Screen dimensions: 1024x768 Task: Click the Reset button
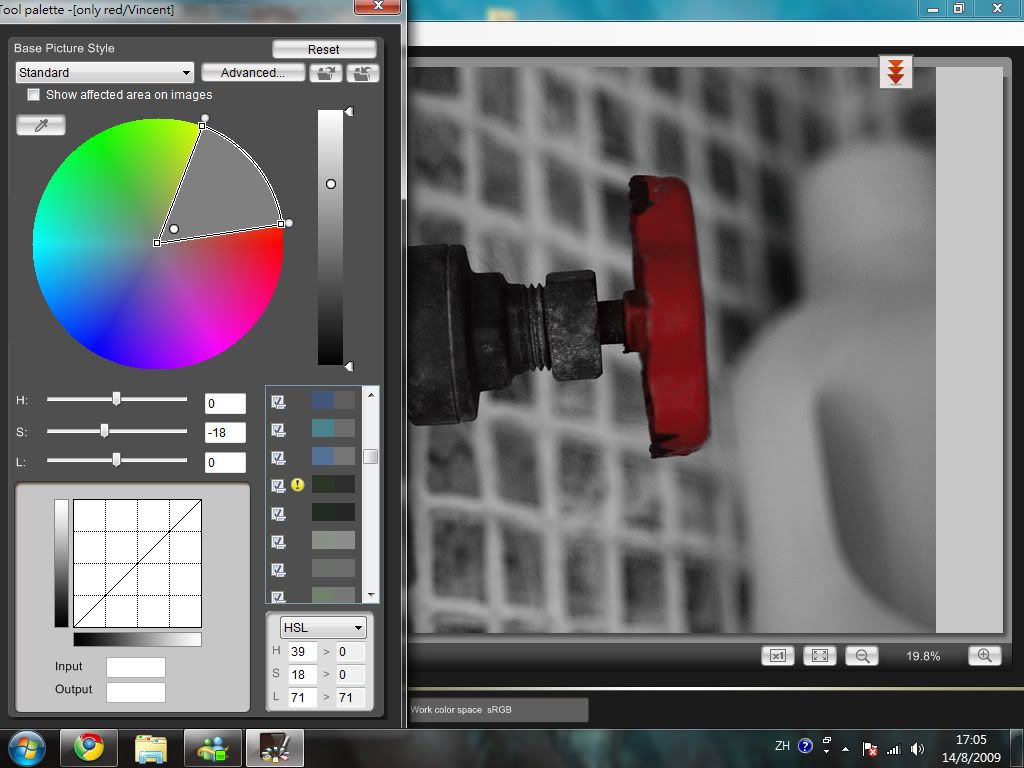tap(323, 49)
